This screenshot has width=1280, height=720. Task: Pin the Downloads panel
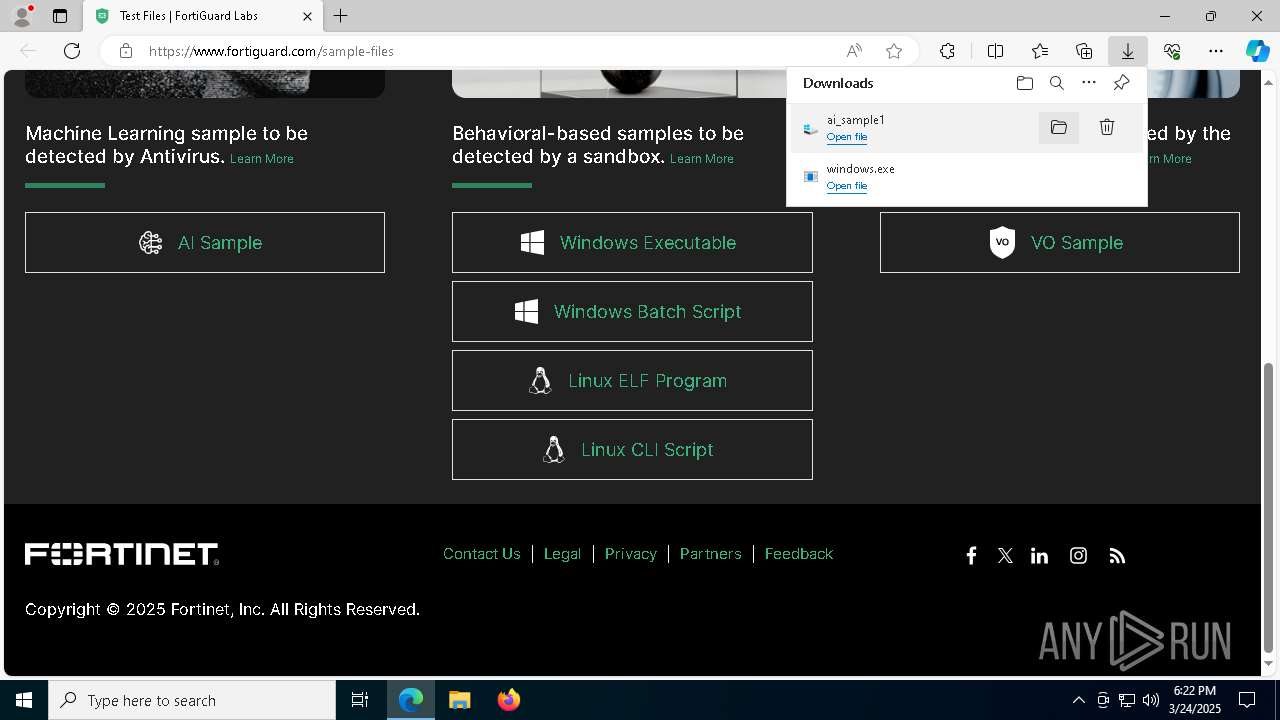(x=1121, y=83)
